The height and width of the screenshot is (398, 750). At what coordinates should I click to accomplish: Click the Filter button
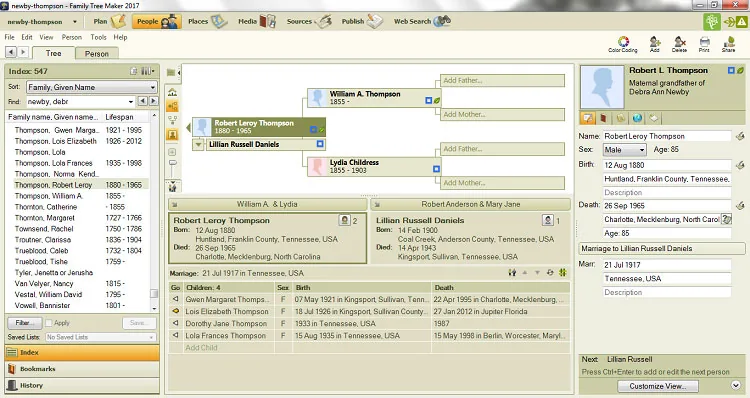tap(24, 323)
